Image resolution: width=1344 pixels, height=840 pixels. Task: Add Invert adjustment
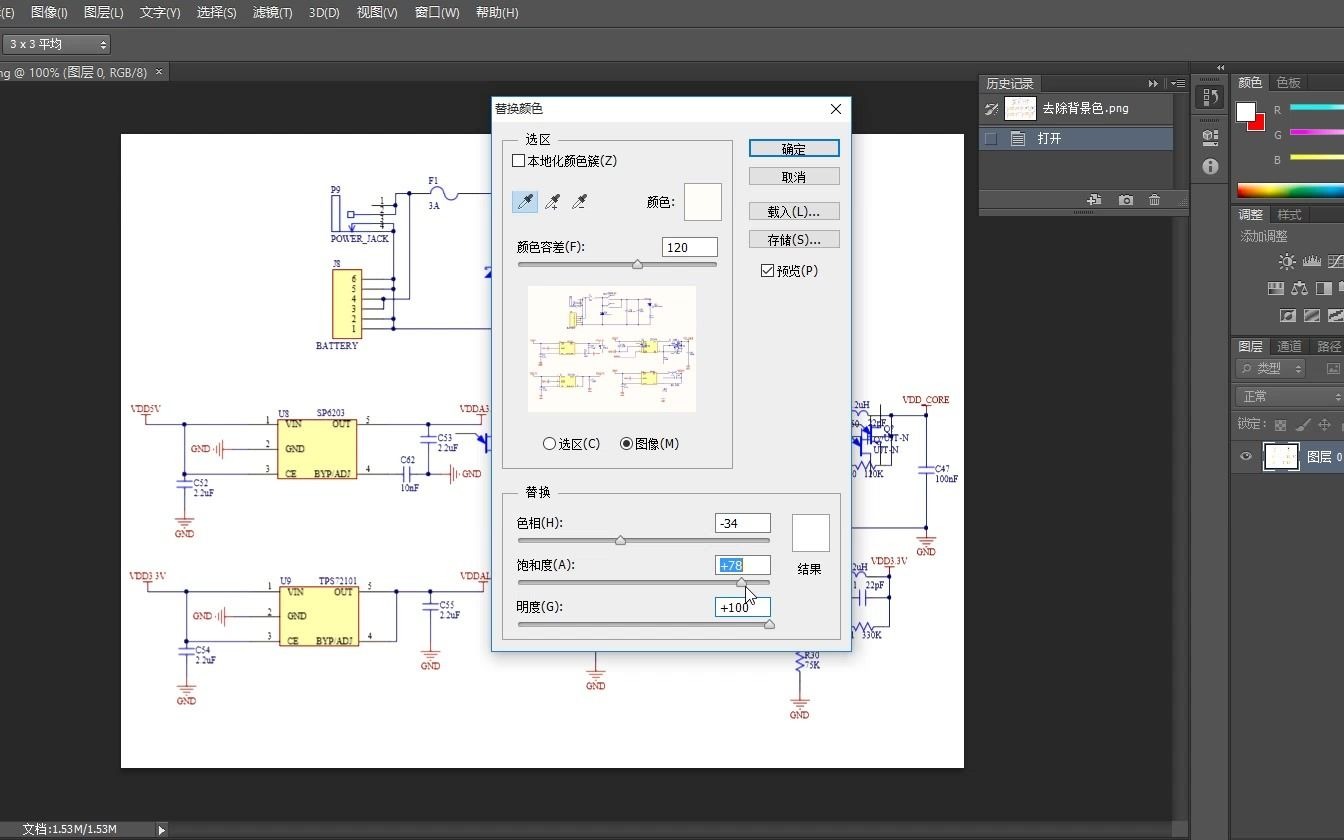pyautogui.click(x=1288, y=315)
